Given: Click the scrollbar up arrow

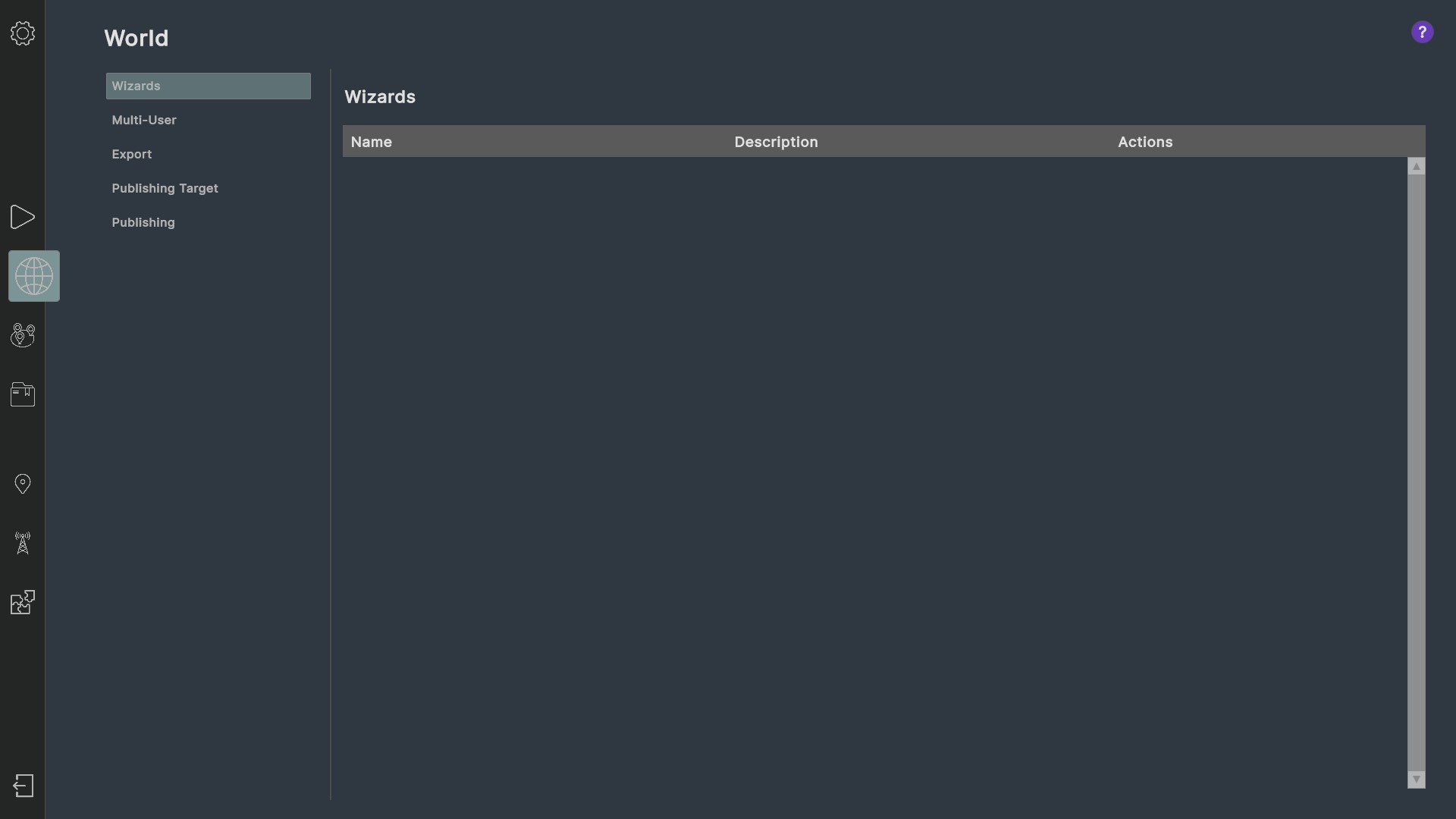Looking at the screenshot, I should pos(1416,166).
